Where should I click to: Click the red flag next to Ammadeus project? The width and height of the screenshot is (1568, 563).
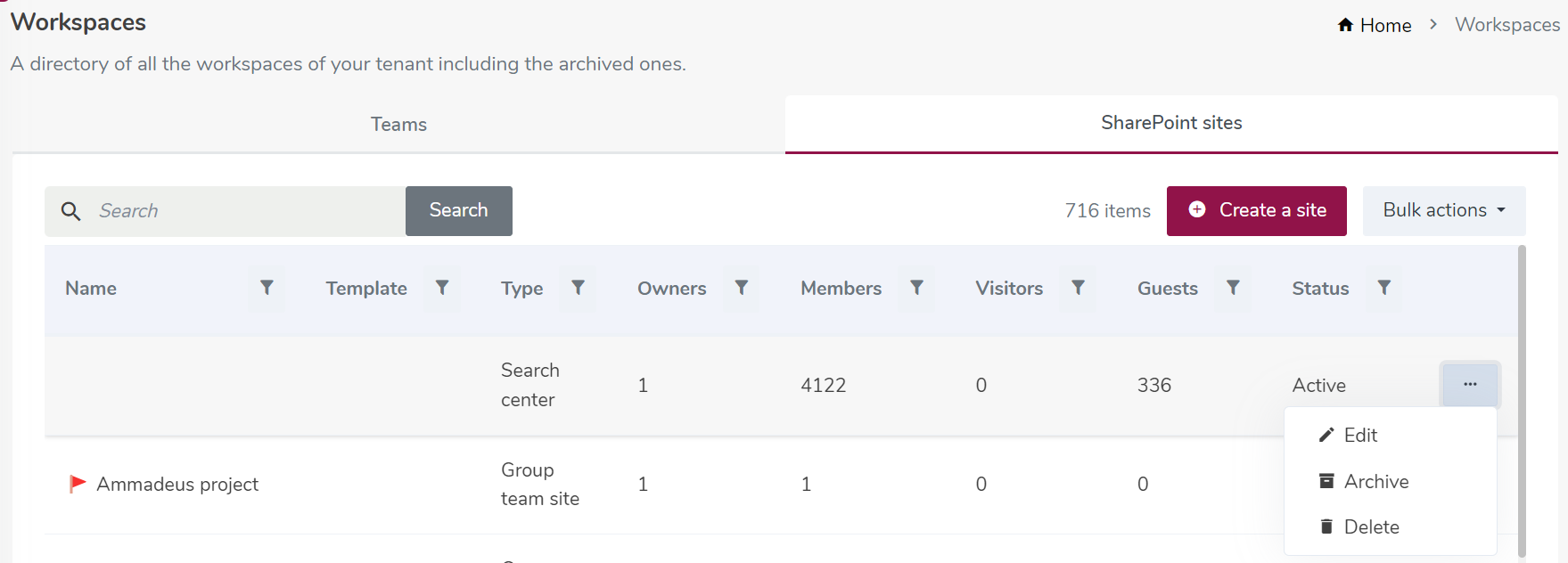pos(78,484)
